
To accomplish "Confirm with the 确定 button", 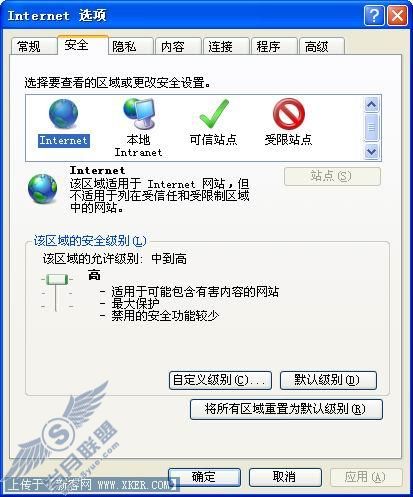I will 204,477.
